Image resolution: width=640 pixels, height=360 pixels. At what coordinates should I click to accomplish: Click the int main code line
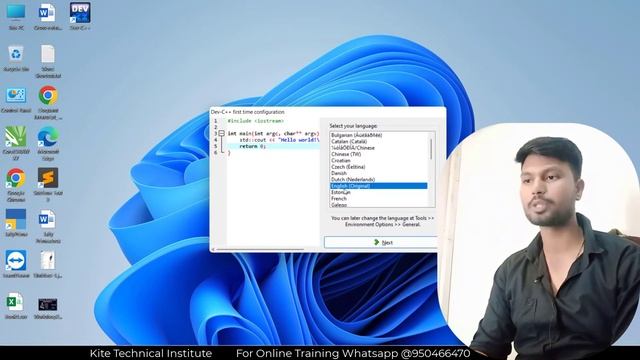click(x=273, y=133)
